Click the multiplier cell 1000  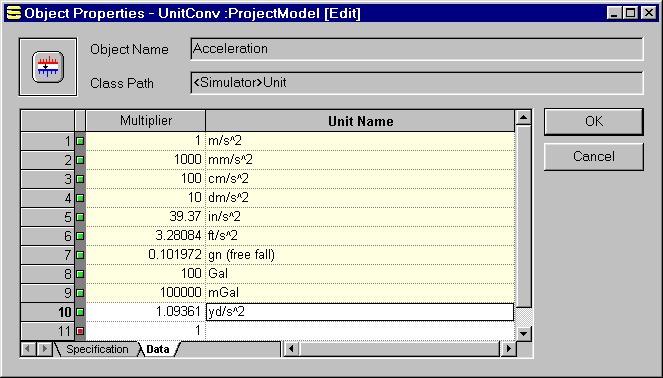pos(146,160)
